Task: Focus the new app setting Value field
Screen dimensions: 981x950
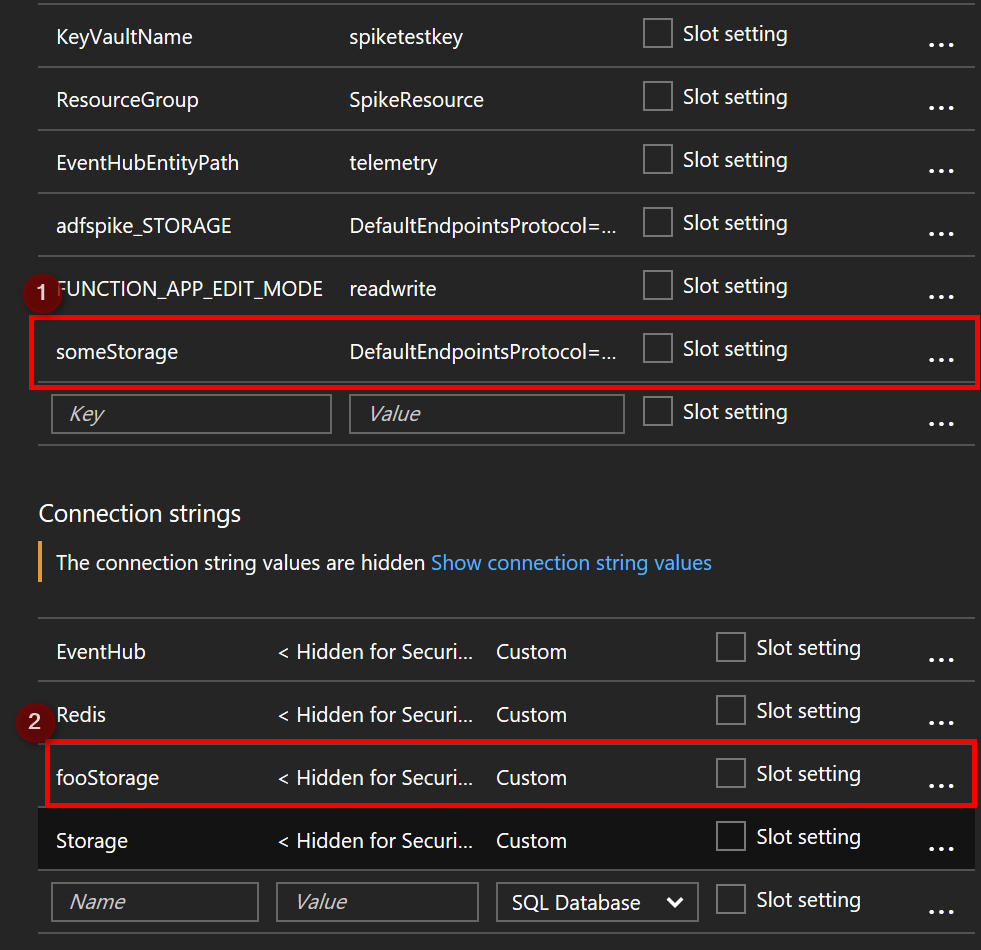Action: tap(487, 414)
